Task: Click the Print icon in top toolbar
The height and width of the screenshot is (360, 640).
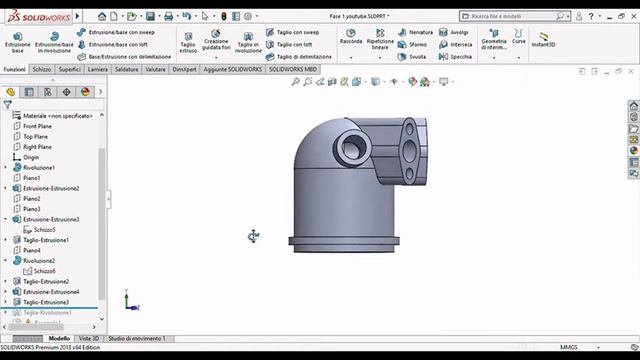Action: [x=169, y=16]
